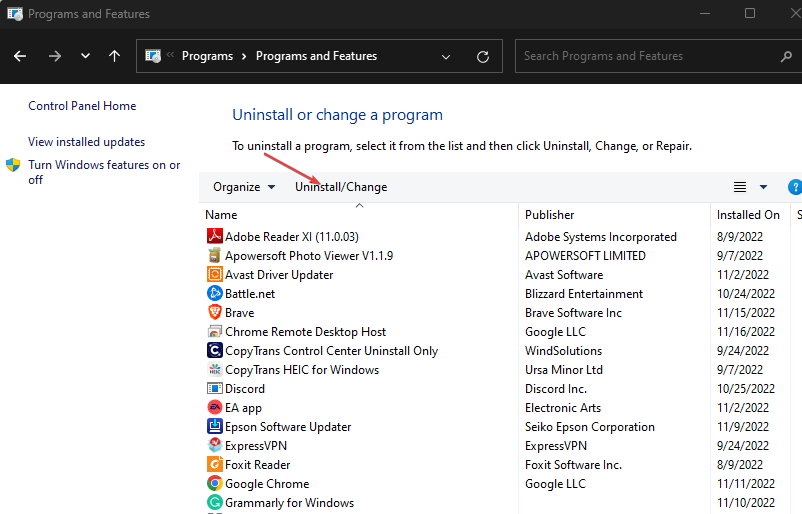Select Epson Software Updater by name
This screenshot has height=514, width=802.
coord(288,427)
